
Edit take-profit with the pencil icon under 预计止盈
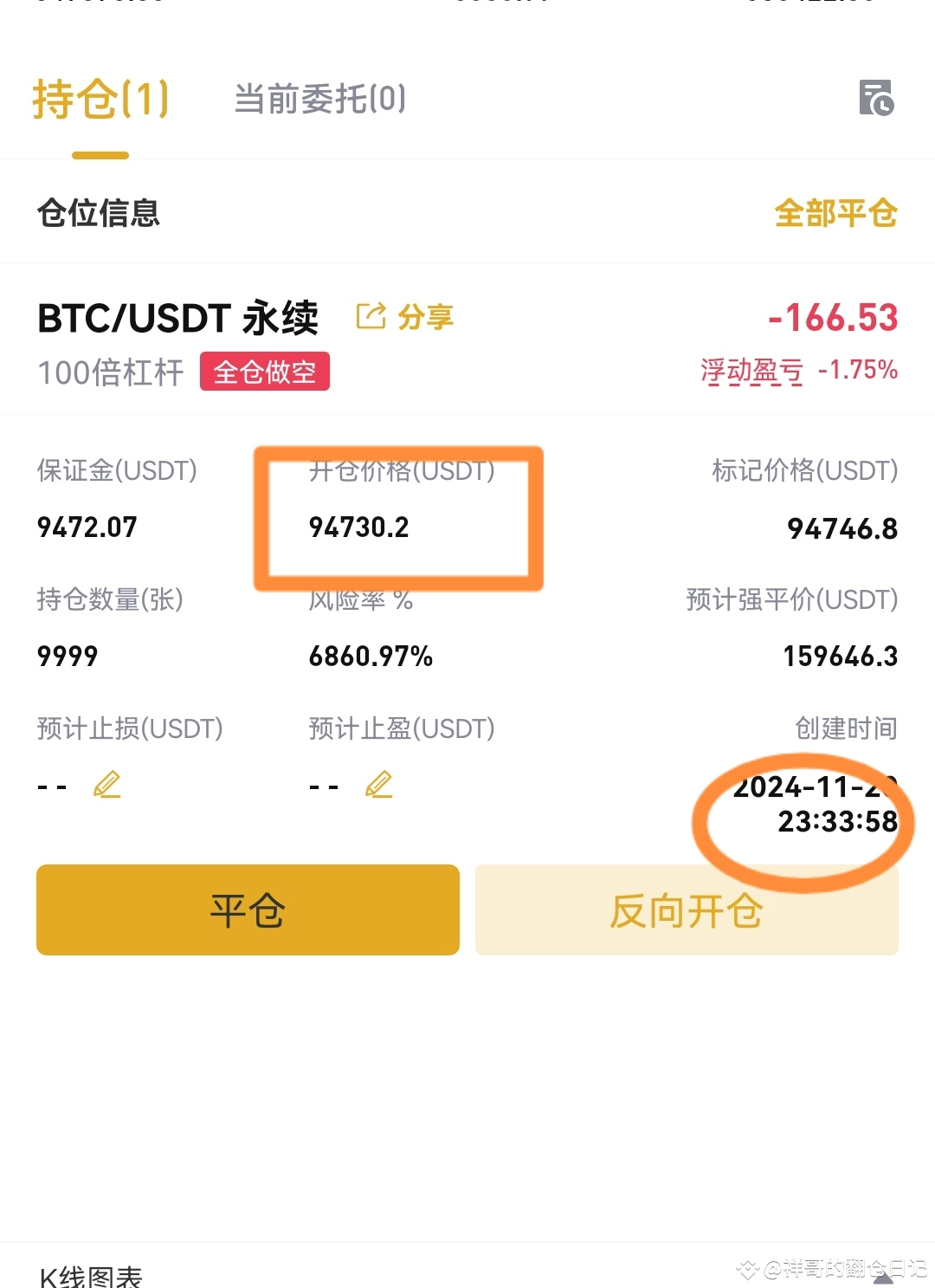[378, 785]
